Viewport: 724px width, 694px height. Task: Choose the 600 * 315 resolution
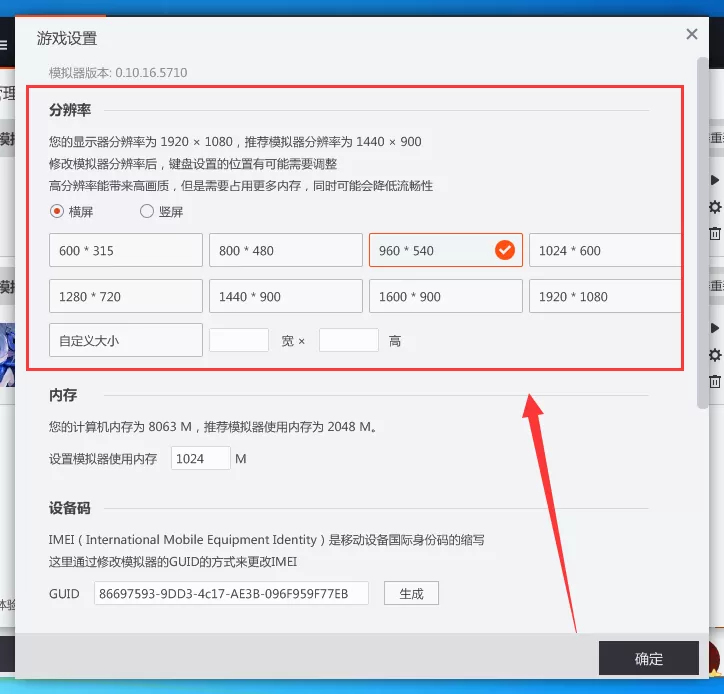point(126,250)
